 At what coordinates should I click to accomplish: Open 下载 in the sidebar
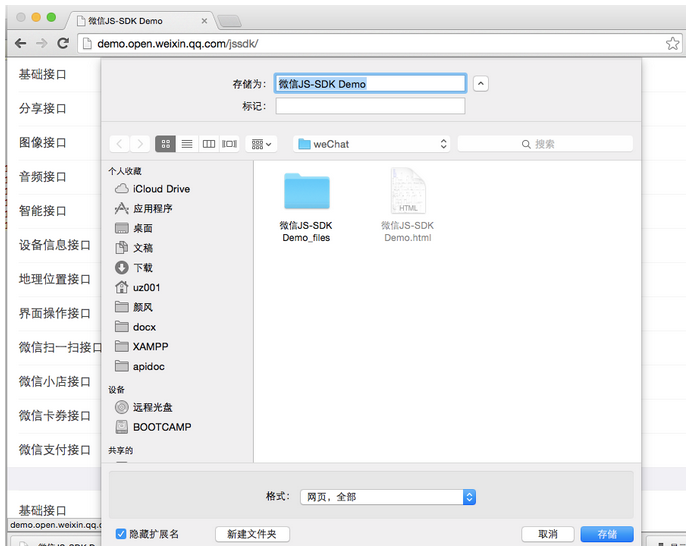[x=134, y=267]
